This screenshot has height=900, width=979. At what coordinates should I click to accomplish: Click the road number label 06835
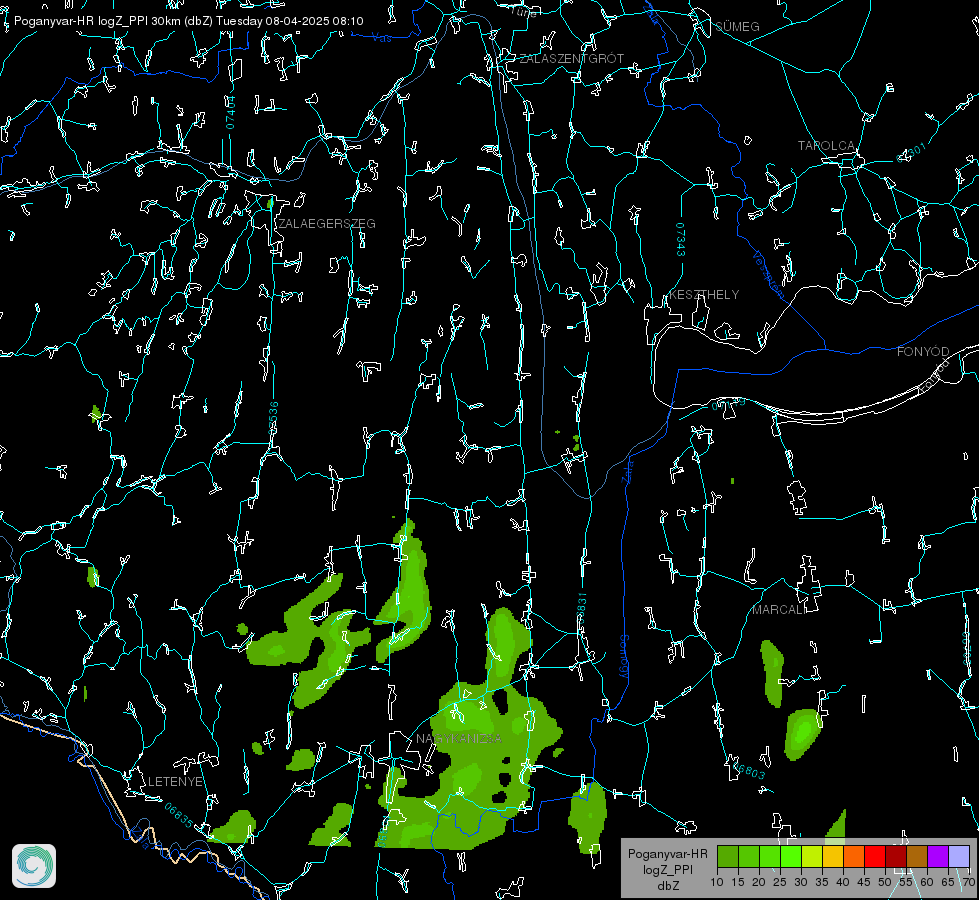179,815
